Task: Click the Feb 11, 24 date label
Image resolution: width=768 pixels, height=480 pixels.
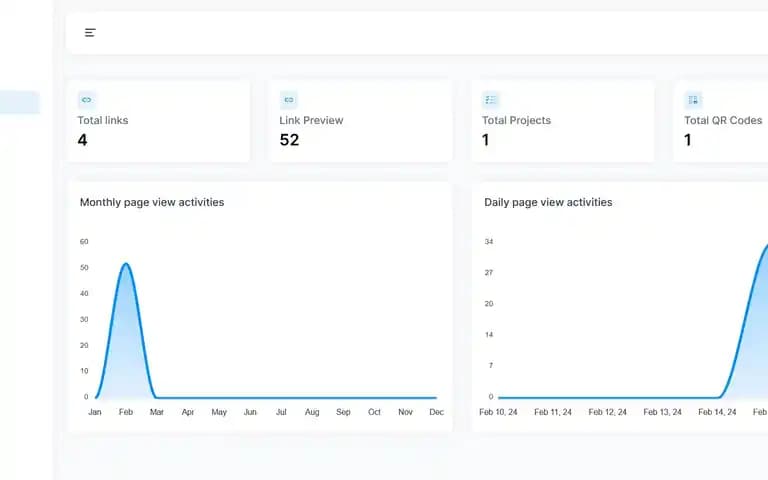Action: coord(553,412)
